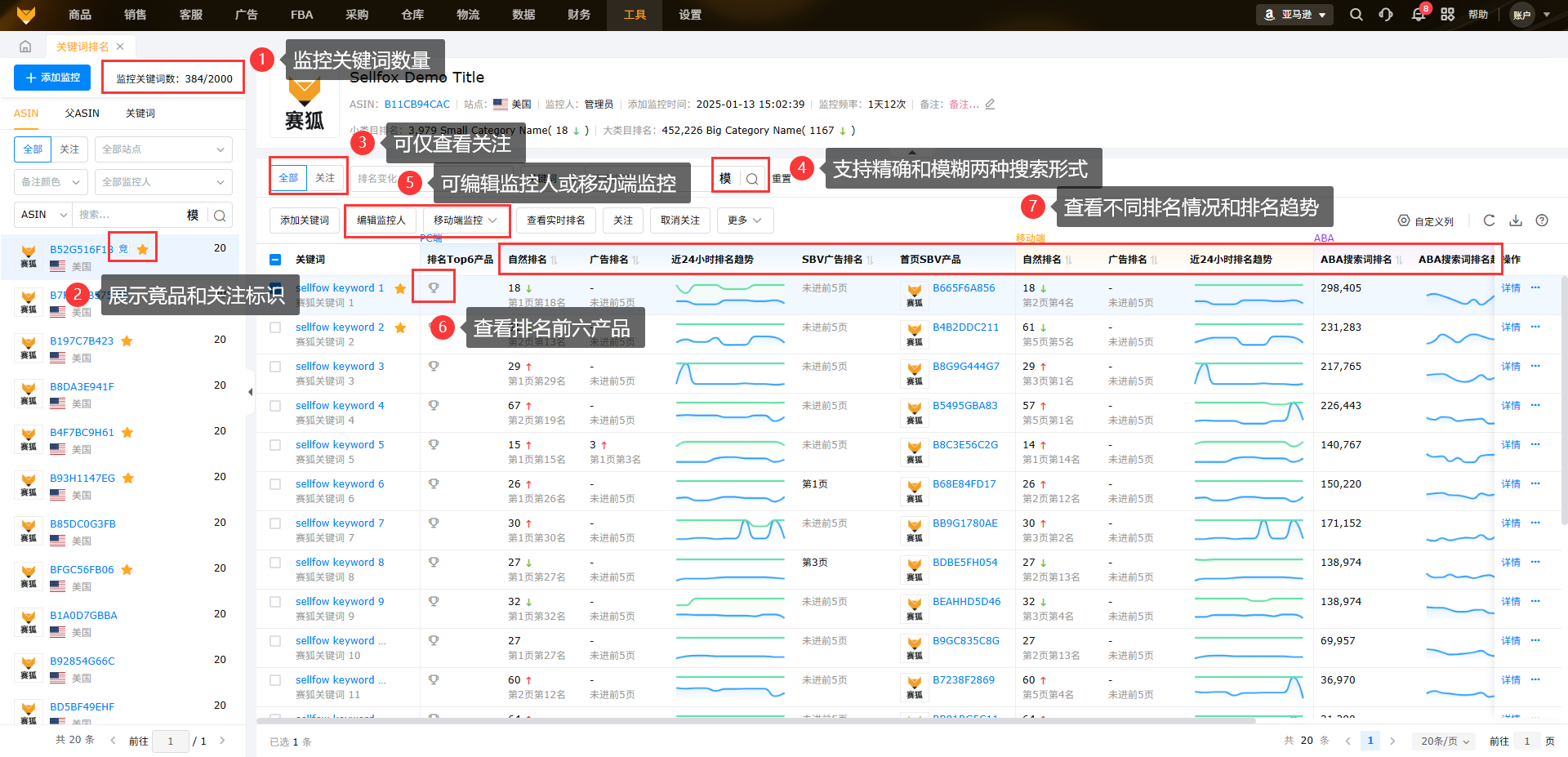The width and height of the screenshot is (1568, 757).
Task: Check the box for sellfow keyword 5
Action: pyautogui.click(x=275, y=445)
